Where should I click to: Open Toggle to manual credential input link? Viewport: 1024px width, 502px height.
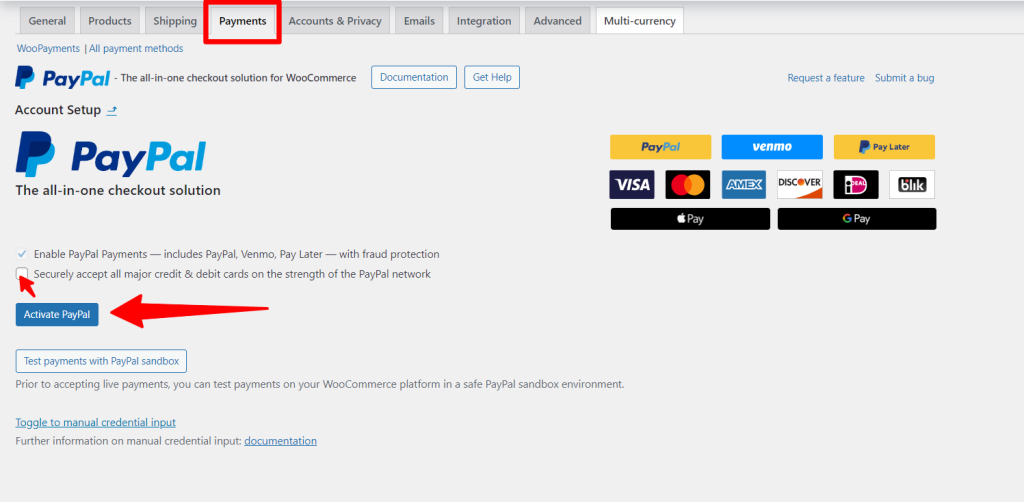(x=95, y=423)
